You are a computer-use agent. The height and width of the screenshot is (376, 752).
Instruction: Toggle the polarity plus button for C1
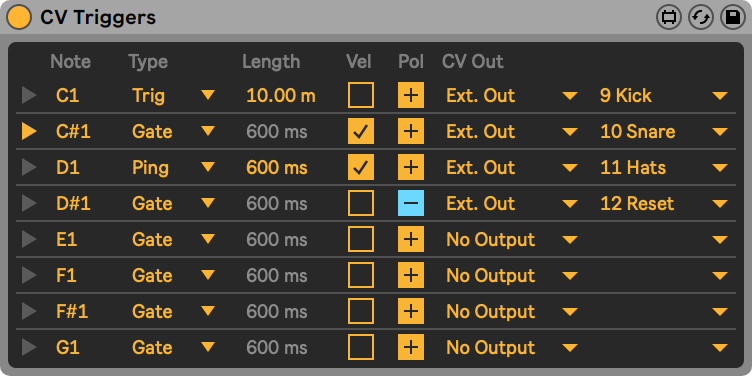tap(411, 95)
